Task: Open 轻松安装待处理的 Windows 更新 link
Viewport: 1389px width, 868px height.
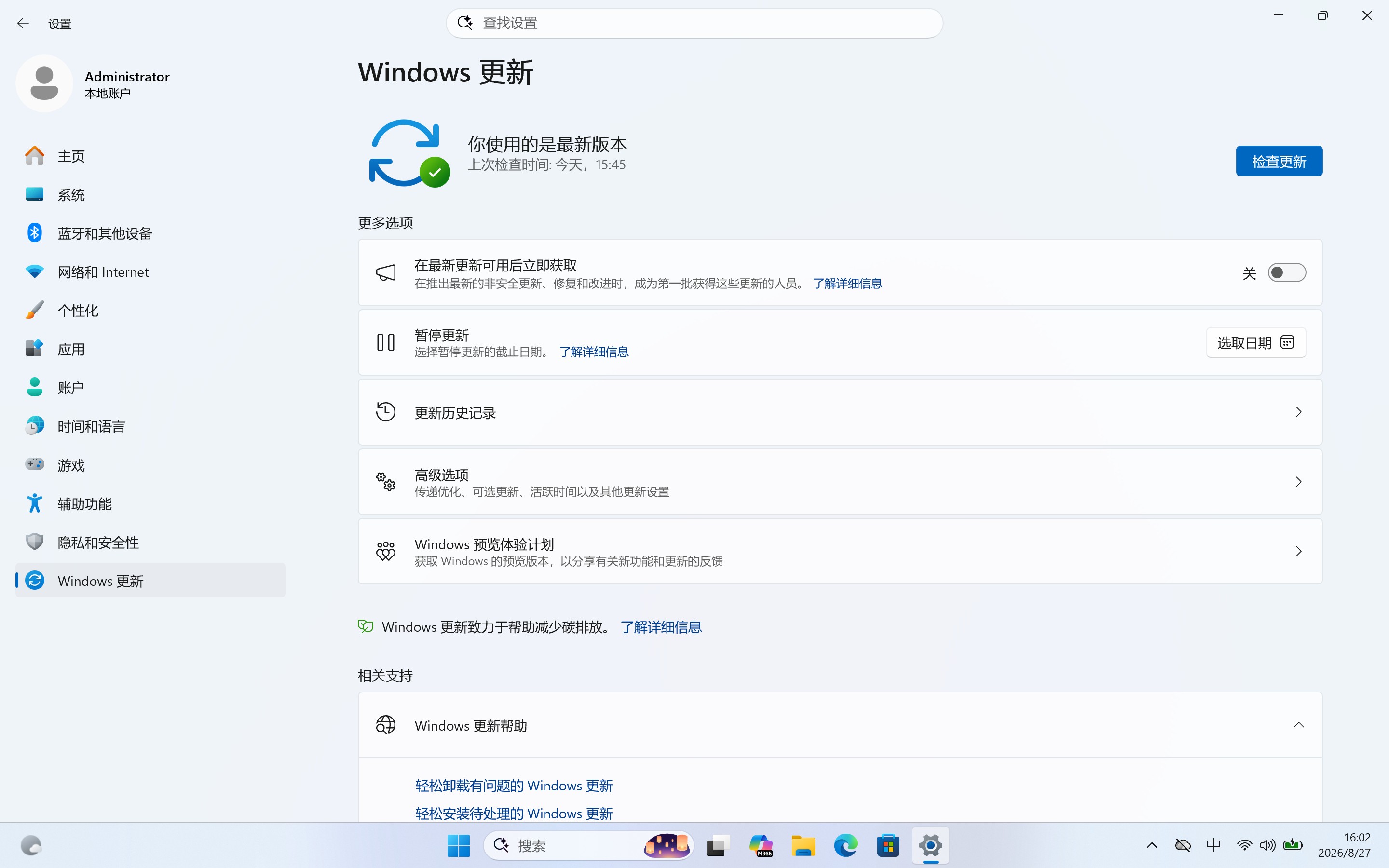Action: click(514, 814)
